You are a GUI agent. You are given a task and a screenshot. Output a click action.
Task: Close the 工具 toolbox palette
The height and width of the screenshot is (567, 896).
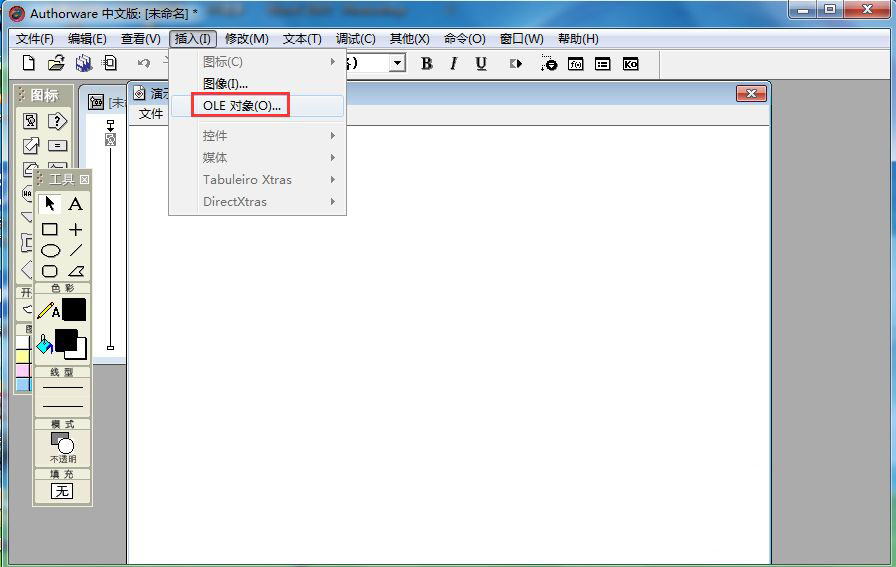click(x=84, y=180)
